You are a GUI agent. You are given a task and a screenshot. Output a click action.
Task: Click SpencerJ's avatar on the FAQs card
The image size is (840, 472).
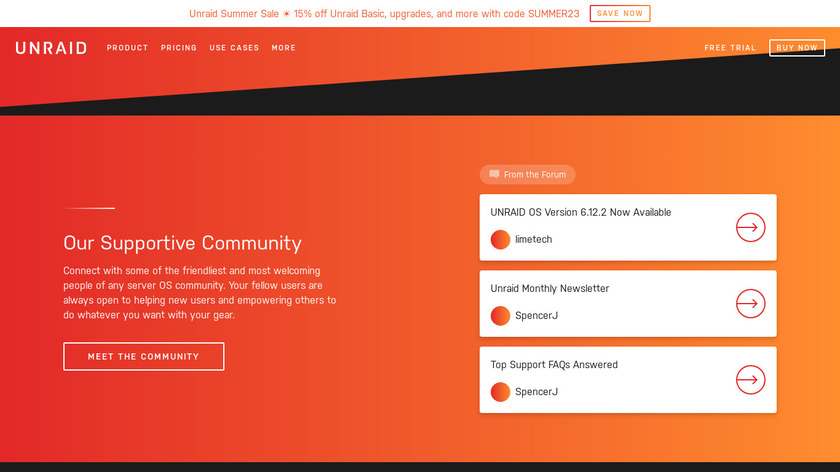click(x=500, y=392)
